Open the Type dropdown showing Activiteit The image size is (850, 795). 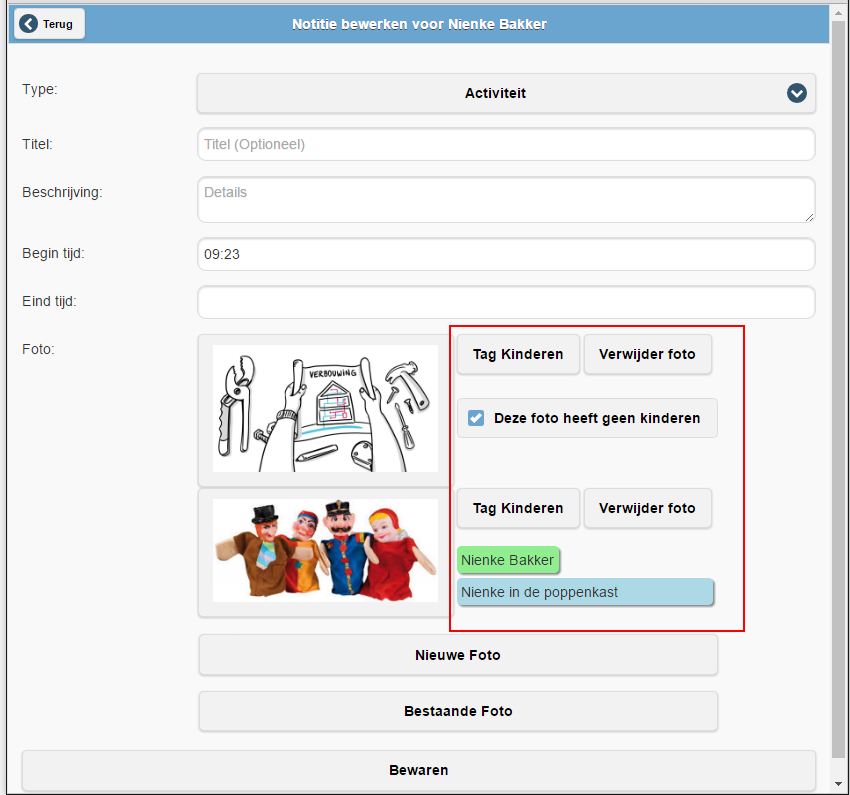(495, 93)
